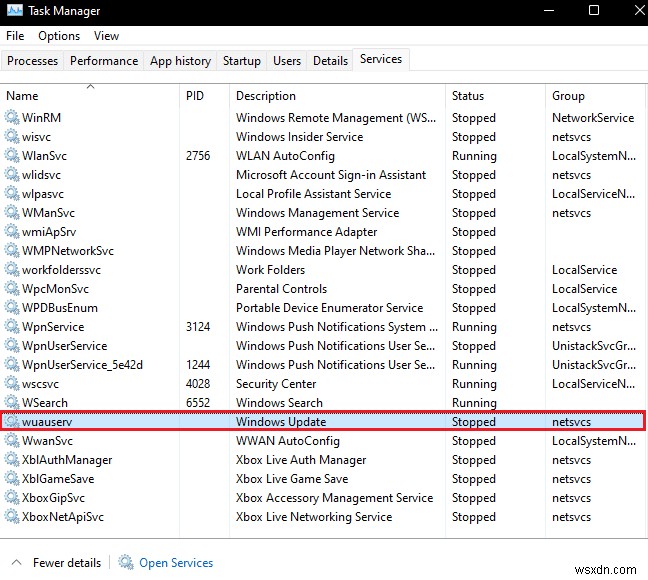Click PID 4028 of wscsvc
Screen dimensions: 648x580
[198, 384]
